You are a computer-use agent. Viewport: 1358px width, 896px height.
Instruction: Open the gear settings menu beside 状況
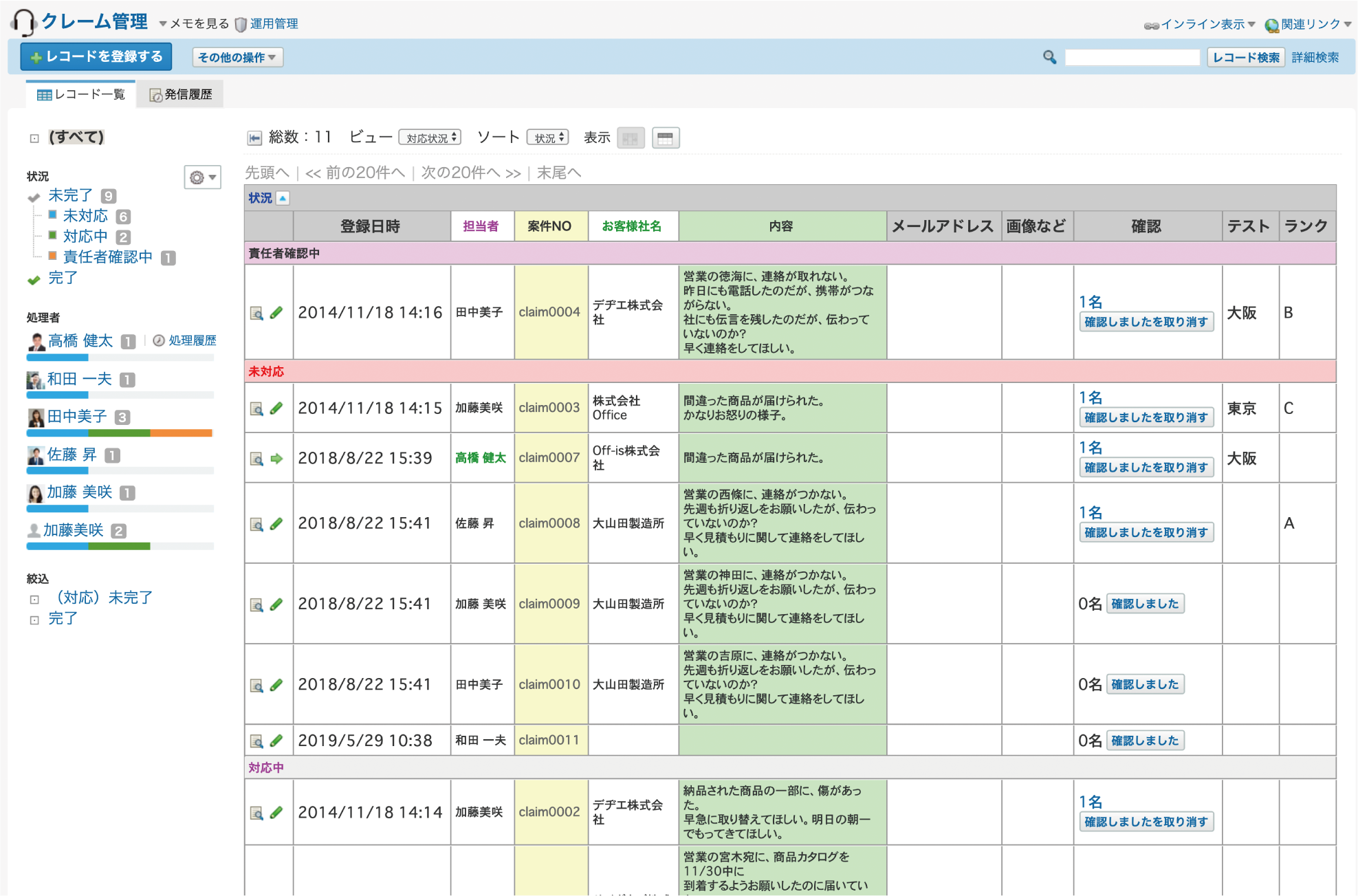[x=202, y=177]
